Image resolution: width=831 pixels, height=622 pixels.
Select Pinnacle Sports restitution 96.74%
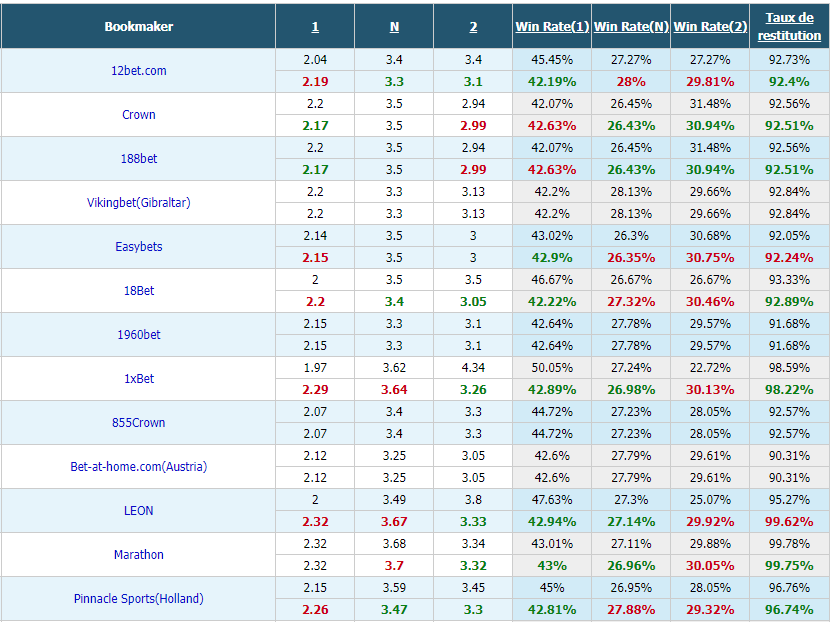[x=789, y=609]
